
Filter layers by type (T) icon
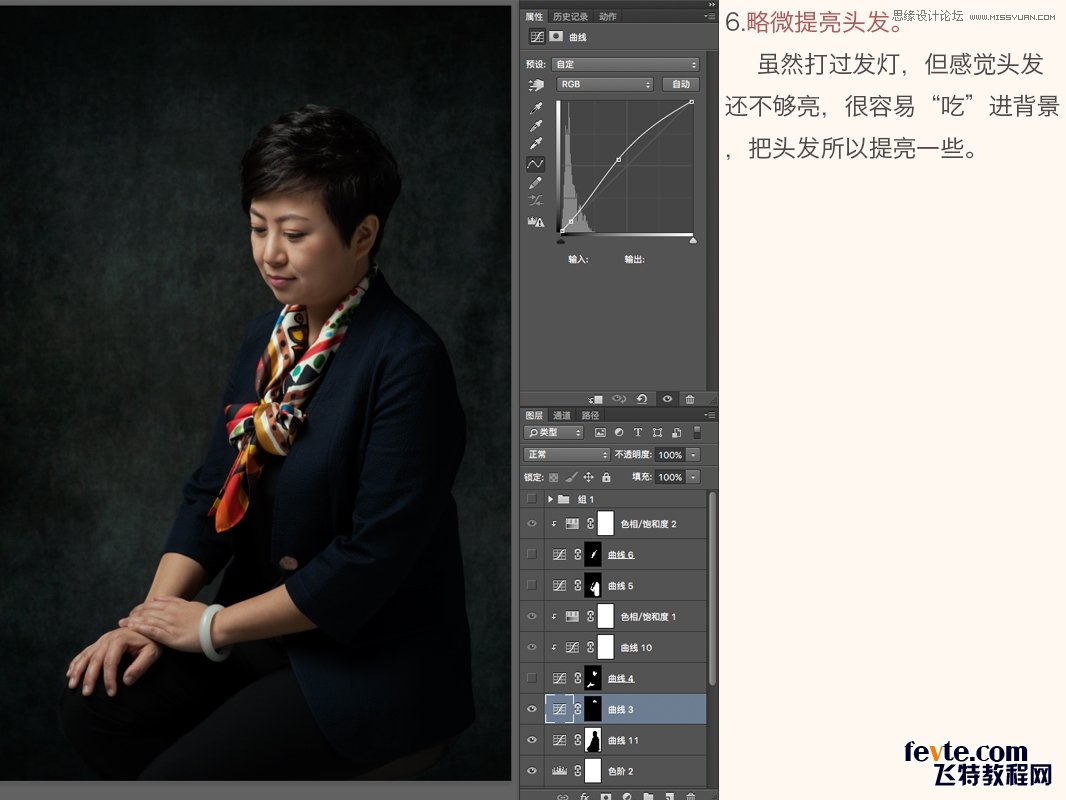638,432
